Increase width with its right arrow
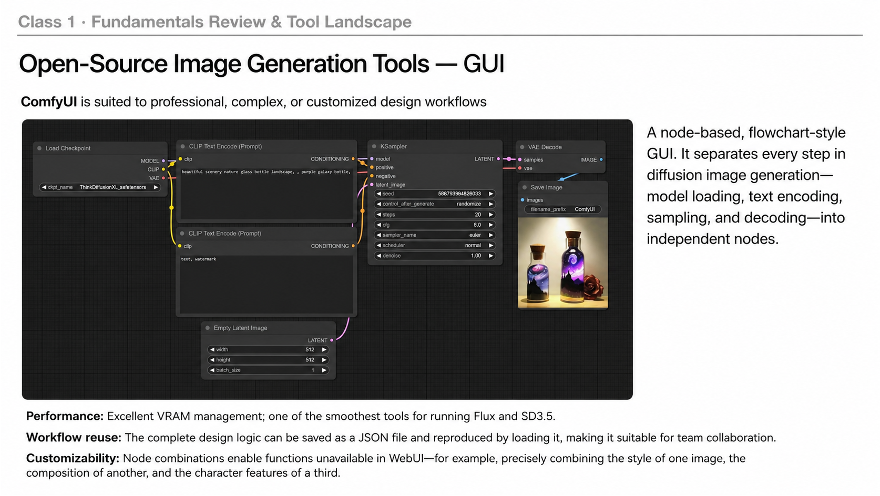 point(324,350)
